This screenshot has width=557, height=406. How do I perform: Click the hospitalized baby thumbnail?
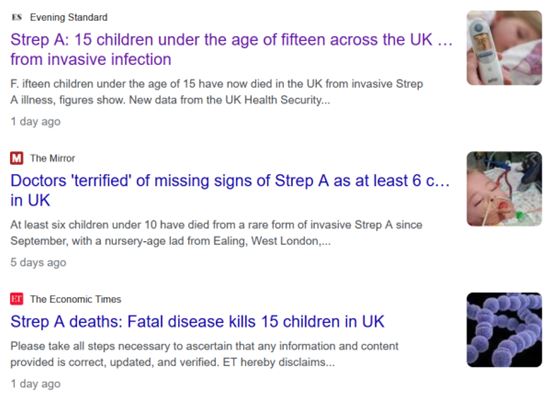(504, 189)
